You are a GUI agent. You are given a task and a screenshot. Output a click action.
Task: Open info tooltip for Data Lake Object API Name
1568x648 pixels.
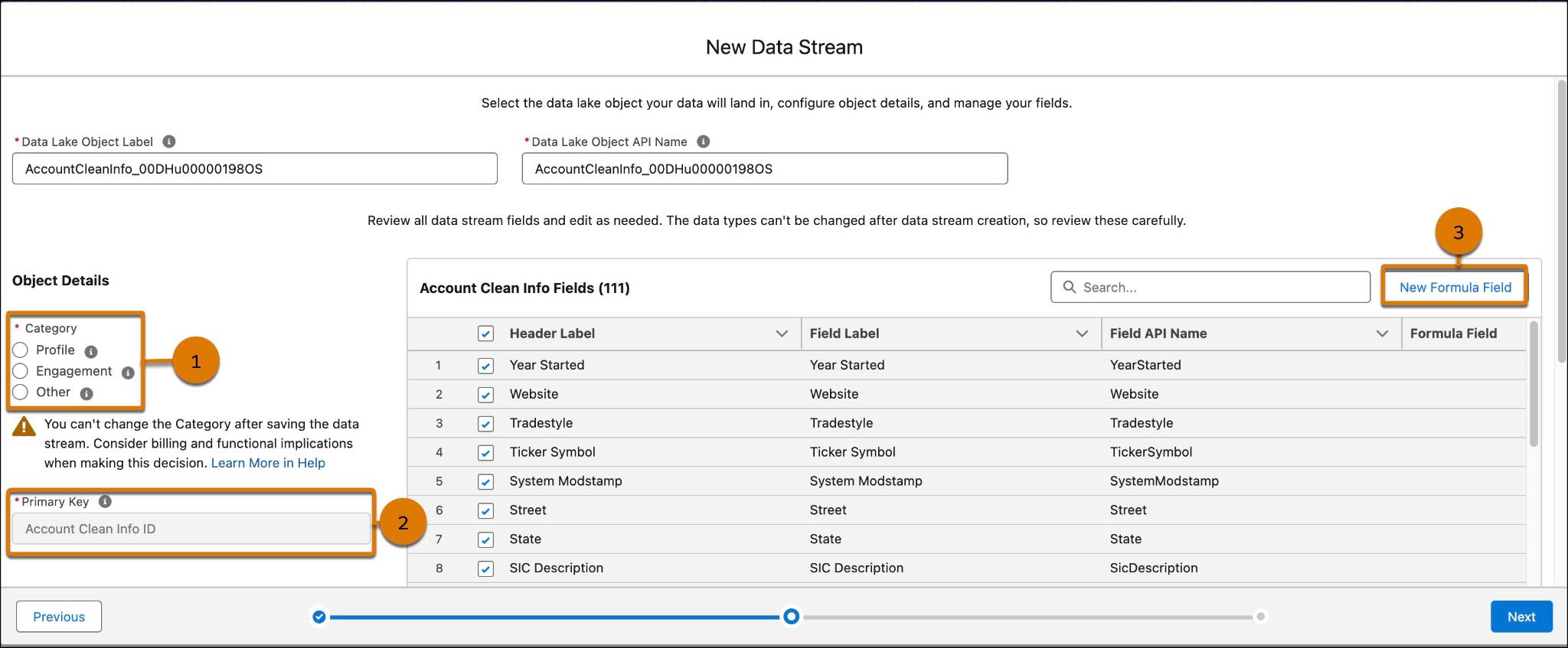[703, 142]
